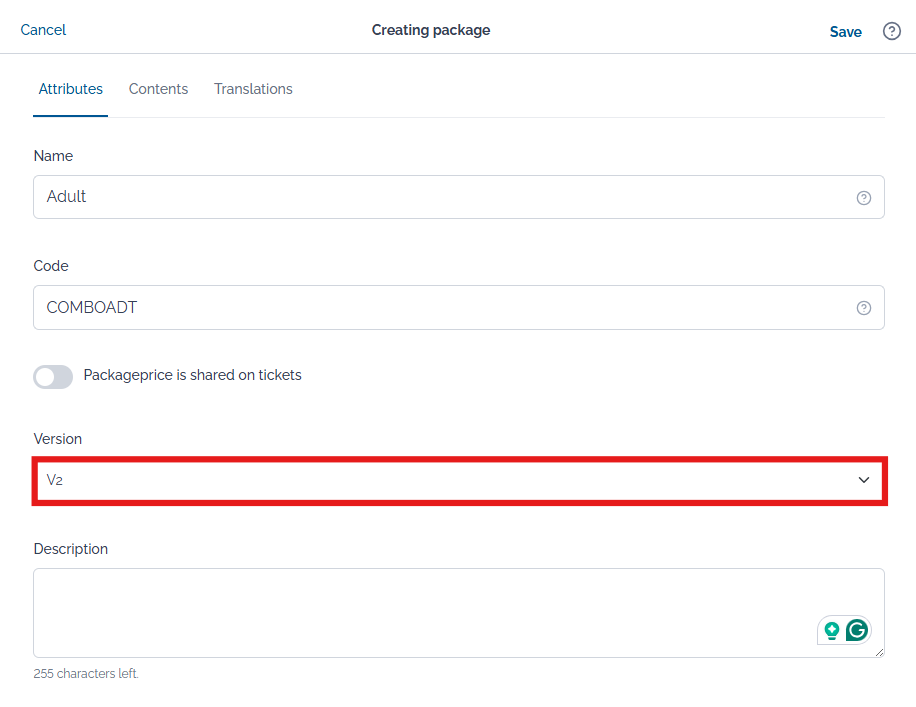Image resolution: width=916 pixels, height=707 pixels.
Task: Click the help icon in Code field
Action: (x=863, y=308)
